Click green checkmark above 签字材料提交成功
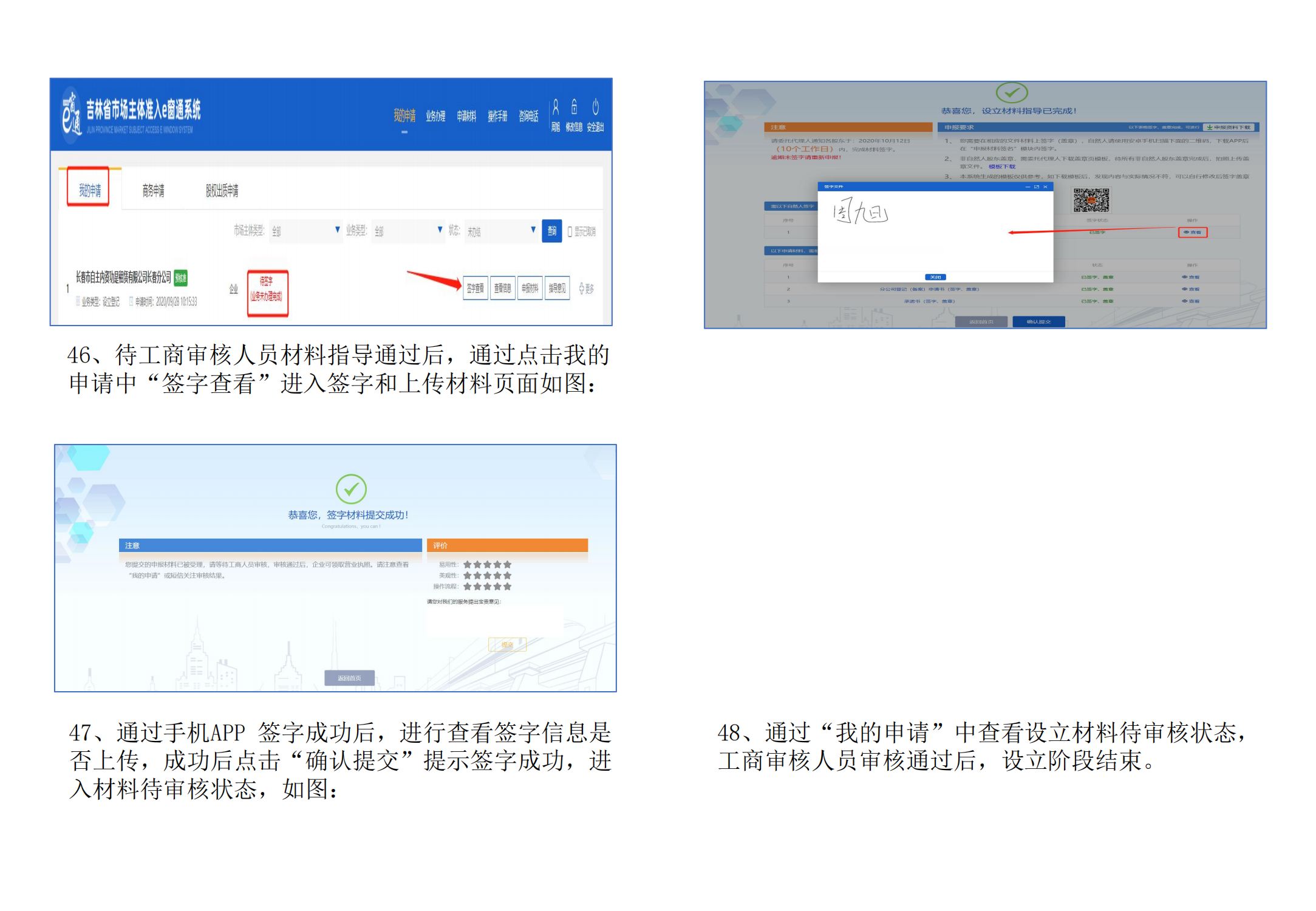The image size is (1316, 911). (351, 489)
